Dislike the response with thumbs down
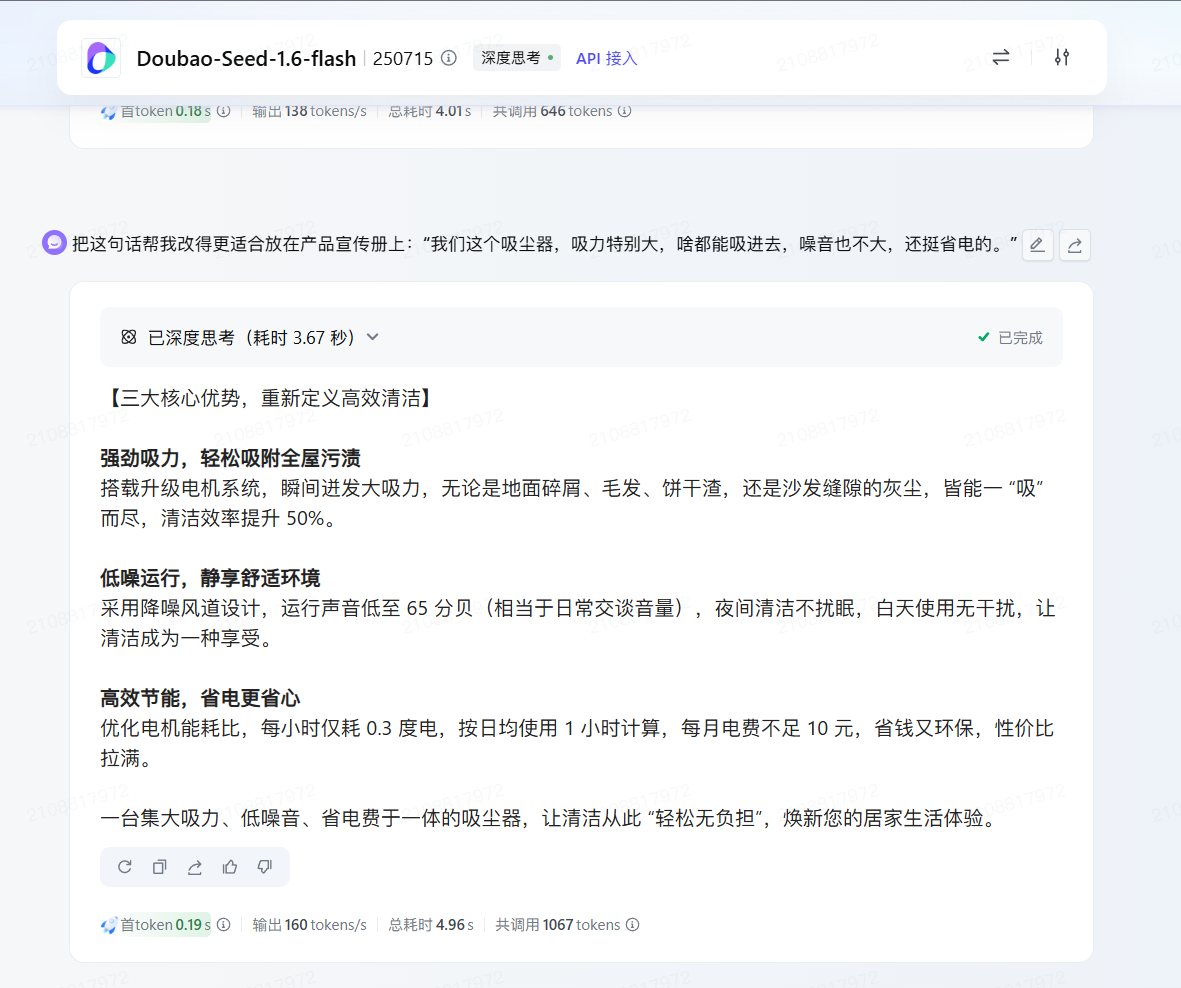1181x988 pixels. pyautogui.click(x=264, y=867)
